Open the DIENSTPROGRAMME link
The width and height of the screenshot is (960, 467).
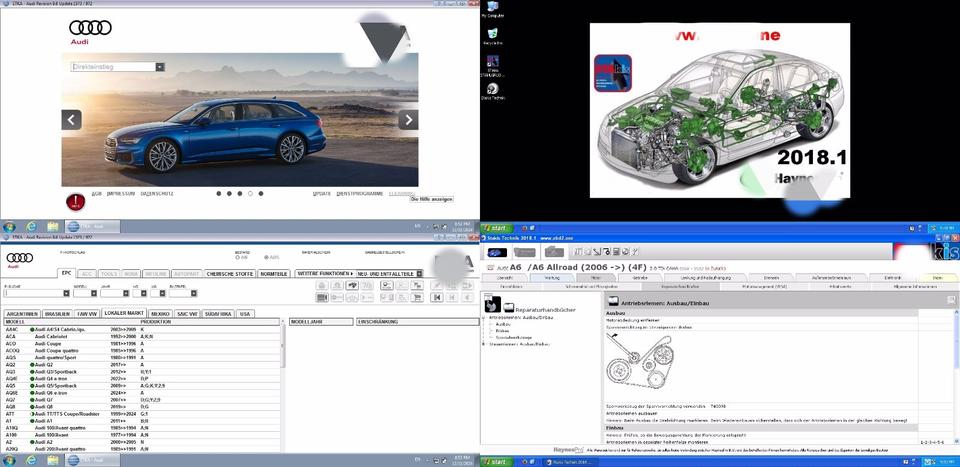tap(360, 193)
